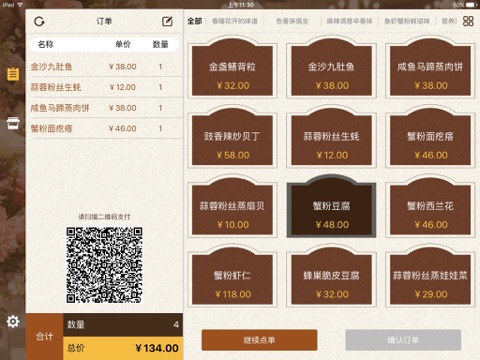Screen dimensions: 480x360
Task: Select the 全部 category tab
Action: (x=195, y=21)
